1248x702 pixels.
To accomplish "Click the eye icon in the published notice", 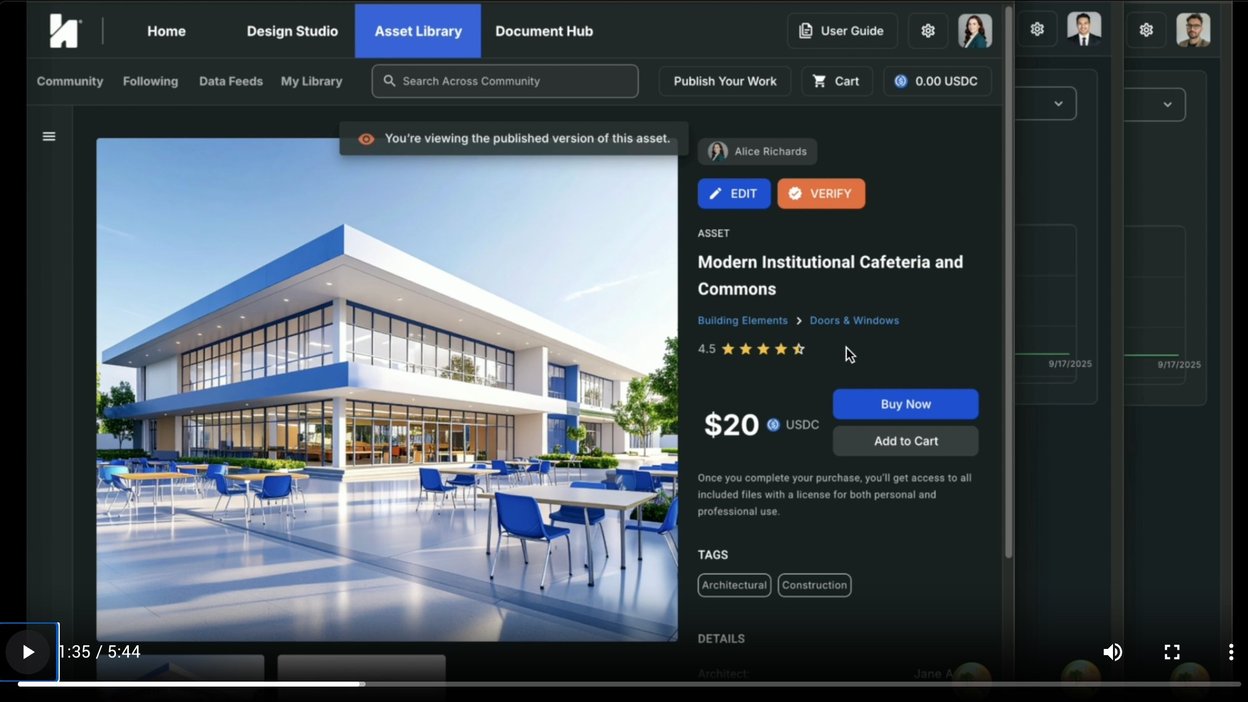I will click(x=366, y=139).
